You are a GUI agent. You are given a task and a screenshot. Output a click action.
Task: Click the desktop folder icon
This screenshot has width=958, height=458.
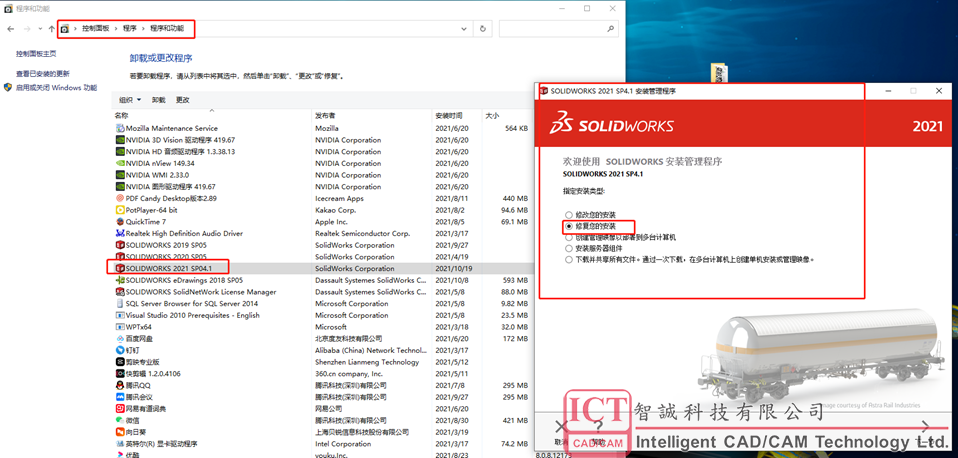tap(718, 73)
